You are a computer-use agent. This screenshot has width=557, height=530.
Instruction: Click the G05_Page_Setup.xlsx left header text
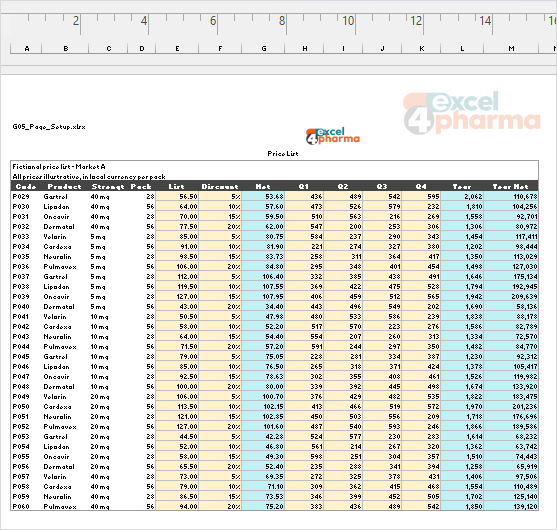tap(49, 127)
